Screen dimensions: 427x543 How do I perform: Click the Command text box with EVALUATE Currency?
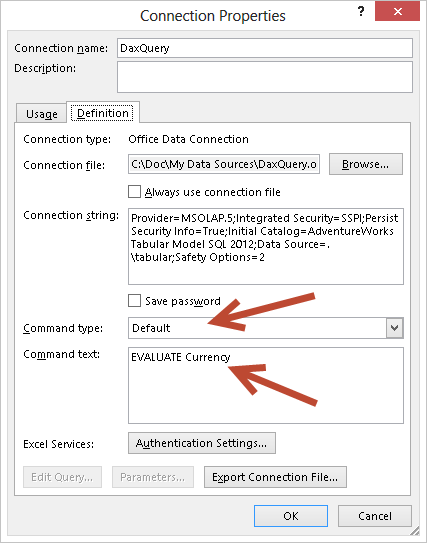pyautogui.click(x=266, y=385)
